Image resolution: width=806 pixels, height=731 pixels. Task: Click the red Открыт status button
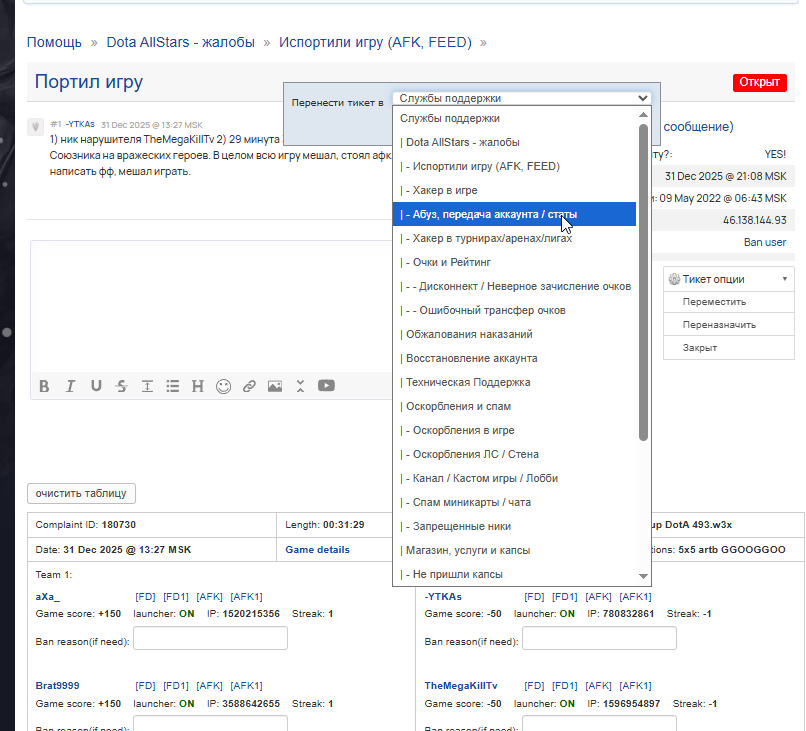pos(759,82)
